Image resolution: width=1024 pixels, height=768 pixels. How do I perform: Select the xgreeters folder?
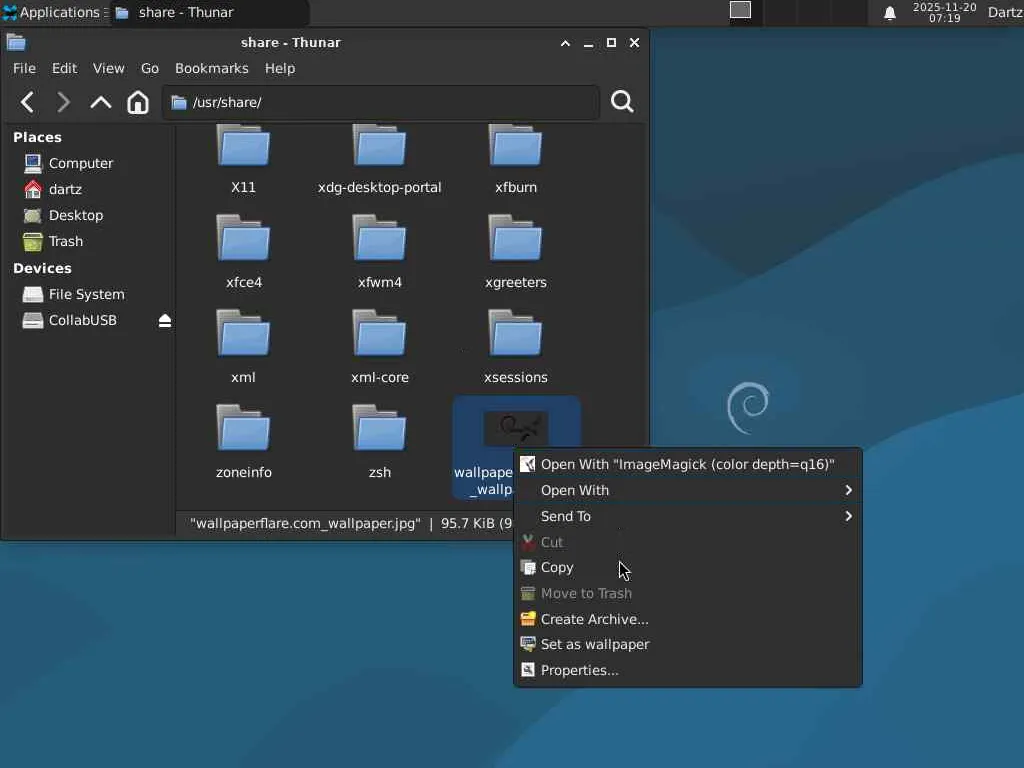pyautogui.click(x=515, y=252)
